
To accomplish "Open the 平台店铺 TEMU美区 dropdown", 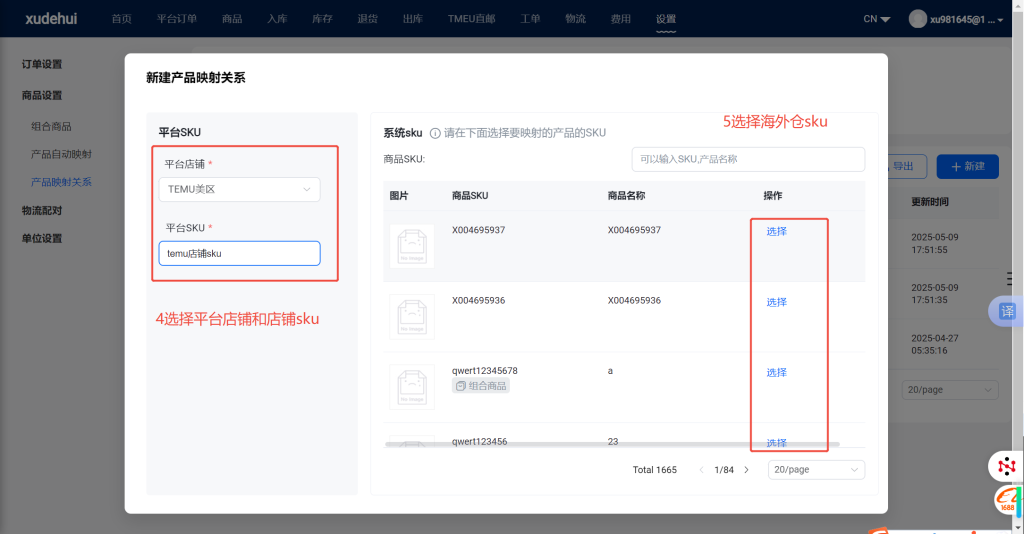I will 239,189.
